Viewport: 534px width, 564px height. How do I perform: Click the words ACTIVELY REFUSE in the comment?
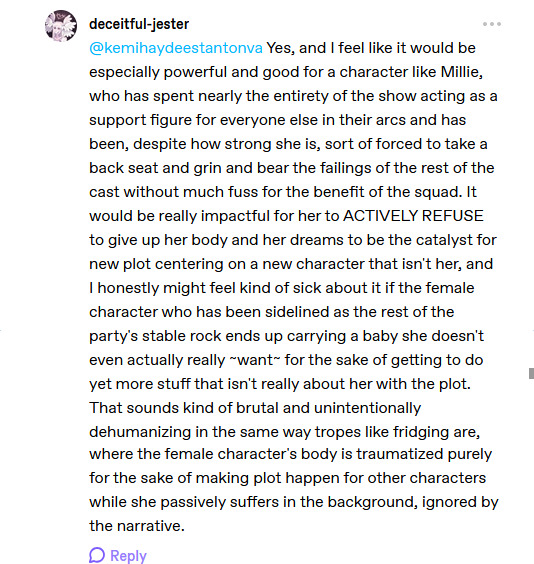[x=414, y=216]
